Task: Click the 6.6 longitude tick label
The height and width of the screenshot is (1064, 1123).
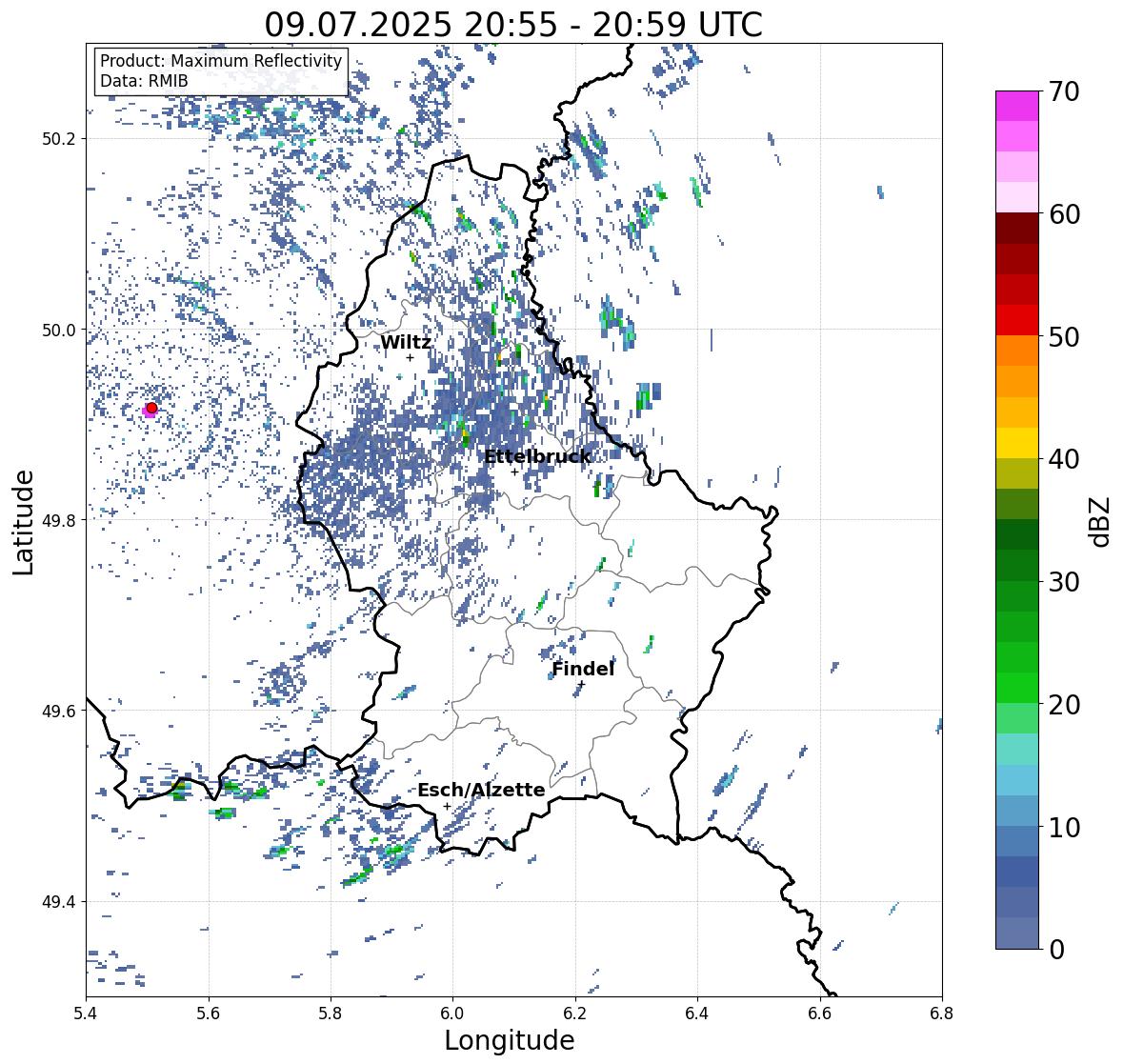Action: pyautogui.click(x=820, y=1013)
